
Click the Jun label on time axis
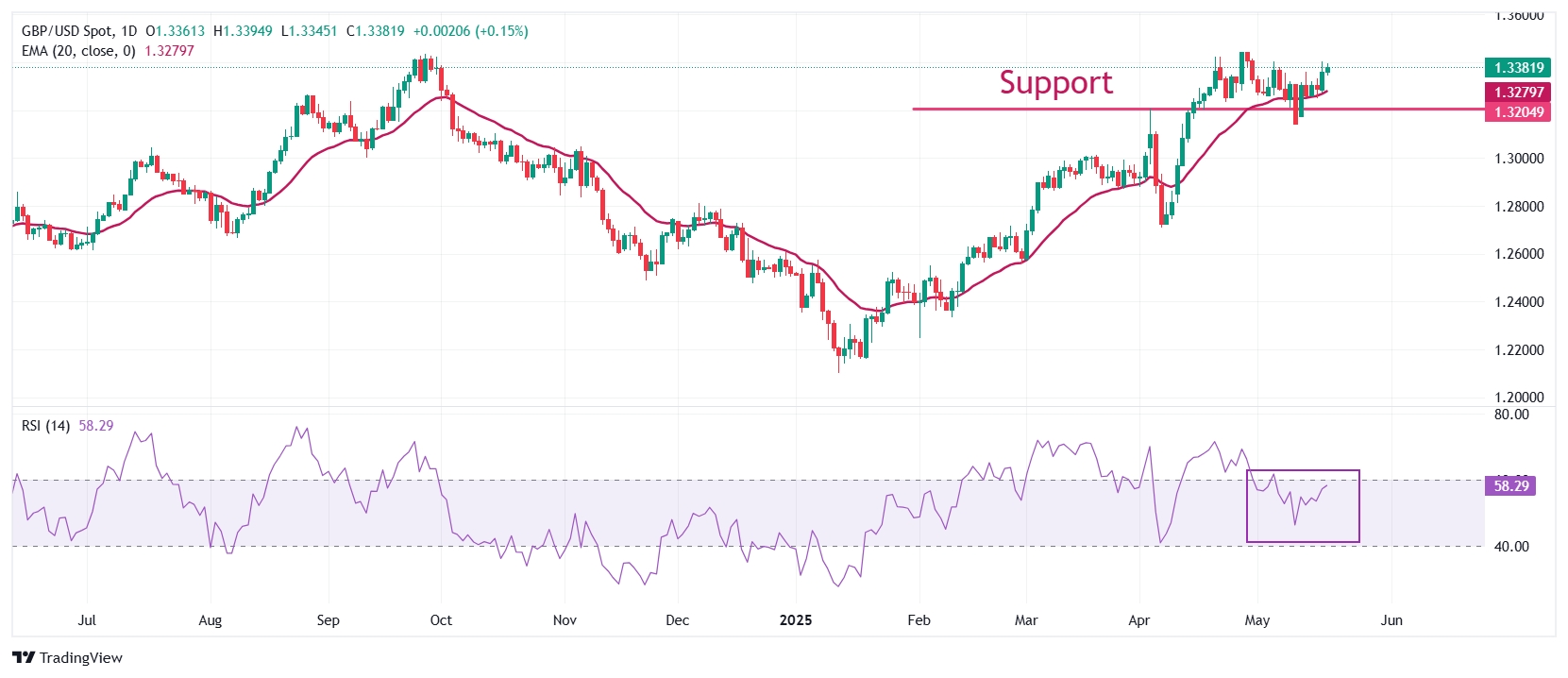[x=1391, y=620]
